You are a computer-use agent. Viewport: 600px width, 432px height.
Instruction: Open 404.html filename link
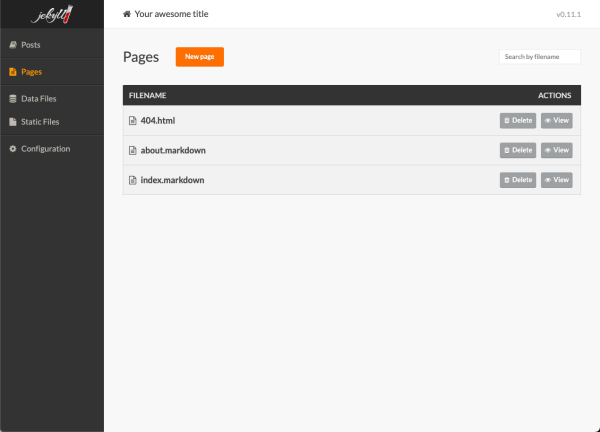pos(158,121)
